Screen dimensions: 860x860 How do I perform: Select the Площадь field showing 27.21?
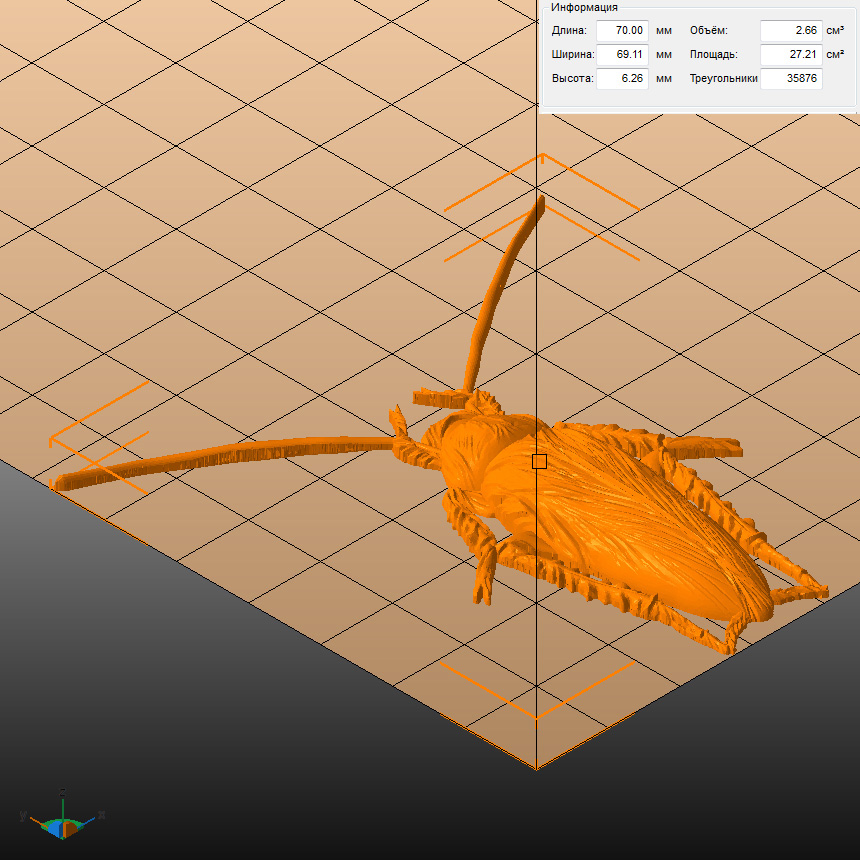[x=790, y=54]
